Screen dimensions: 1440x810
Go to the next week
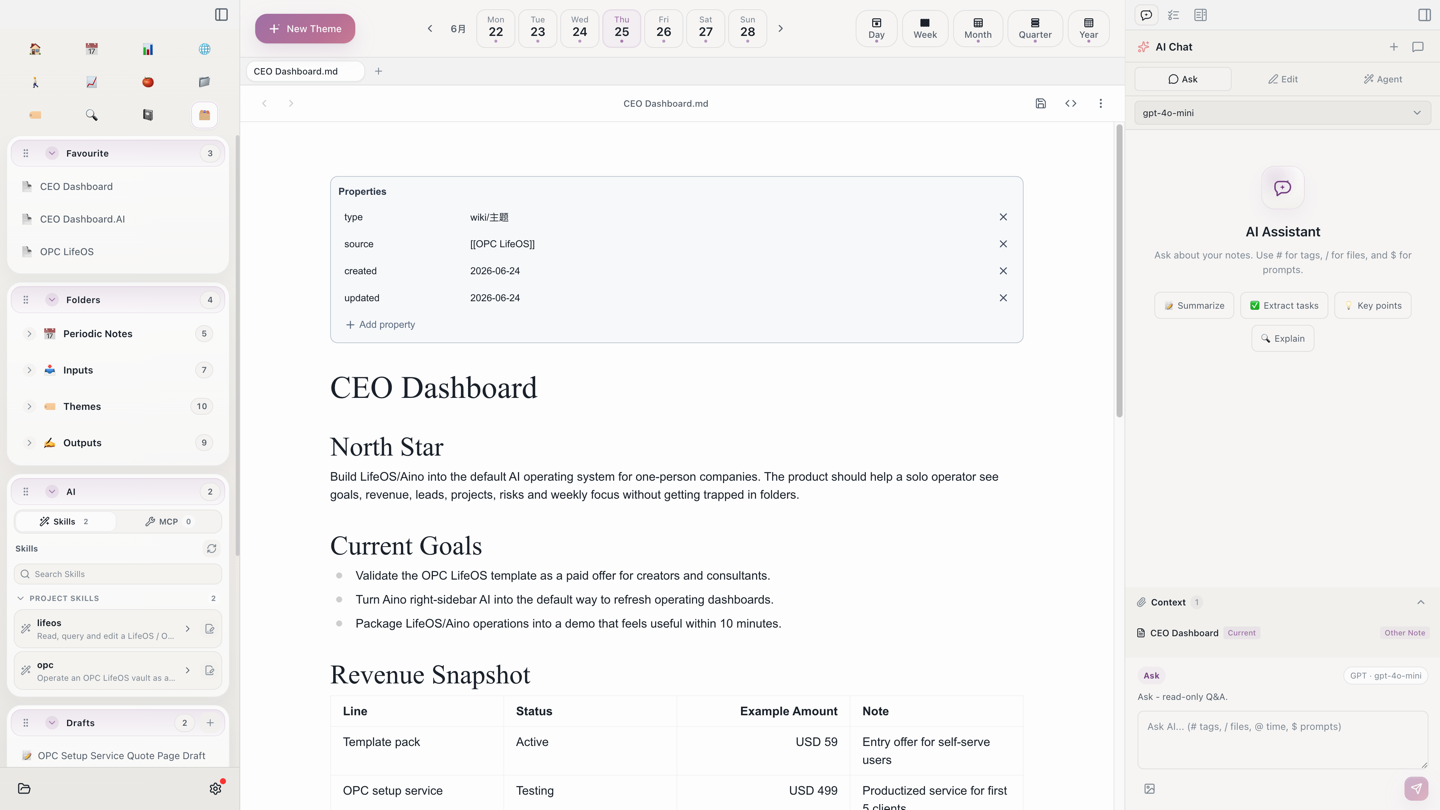(780, 29)
